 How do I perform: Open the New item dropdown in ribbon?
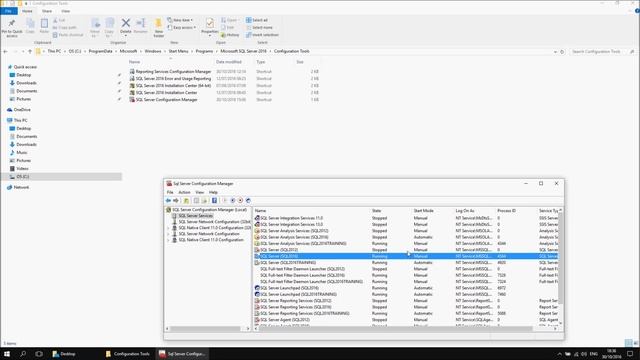click(x=180, y=20)
